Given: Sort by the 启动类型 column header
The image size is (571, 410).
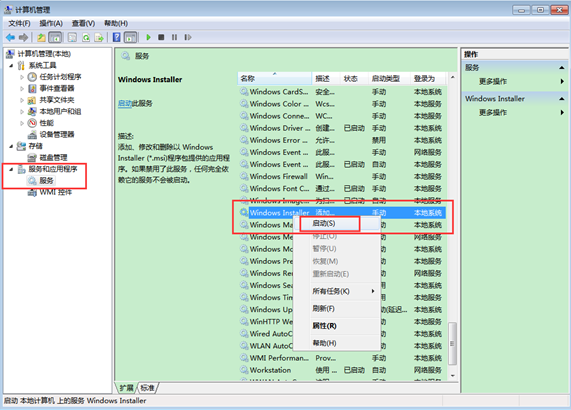Looking at the screenshot, I should 389,79.
